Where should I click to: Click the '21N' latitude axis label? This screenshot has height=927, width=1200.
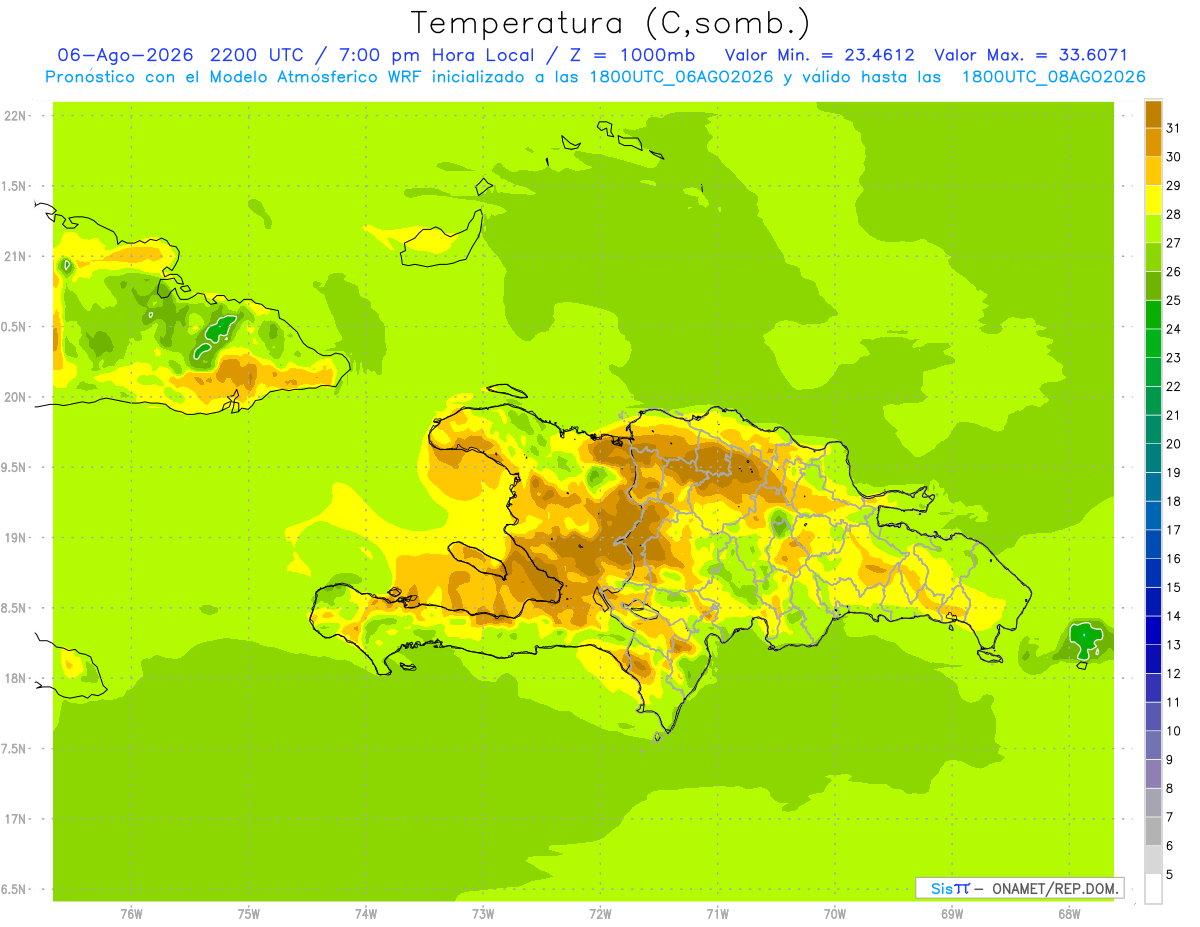16,256
